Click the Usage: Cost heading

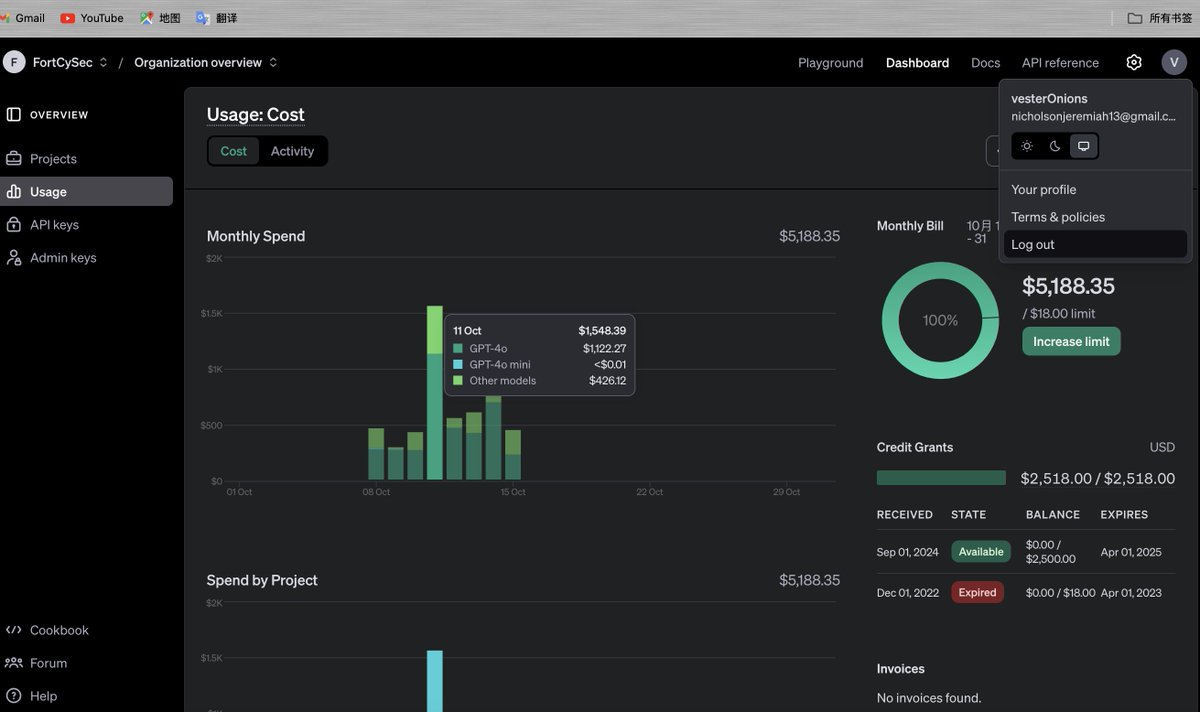coord(256,115)
